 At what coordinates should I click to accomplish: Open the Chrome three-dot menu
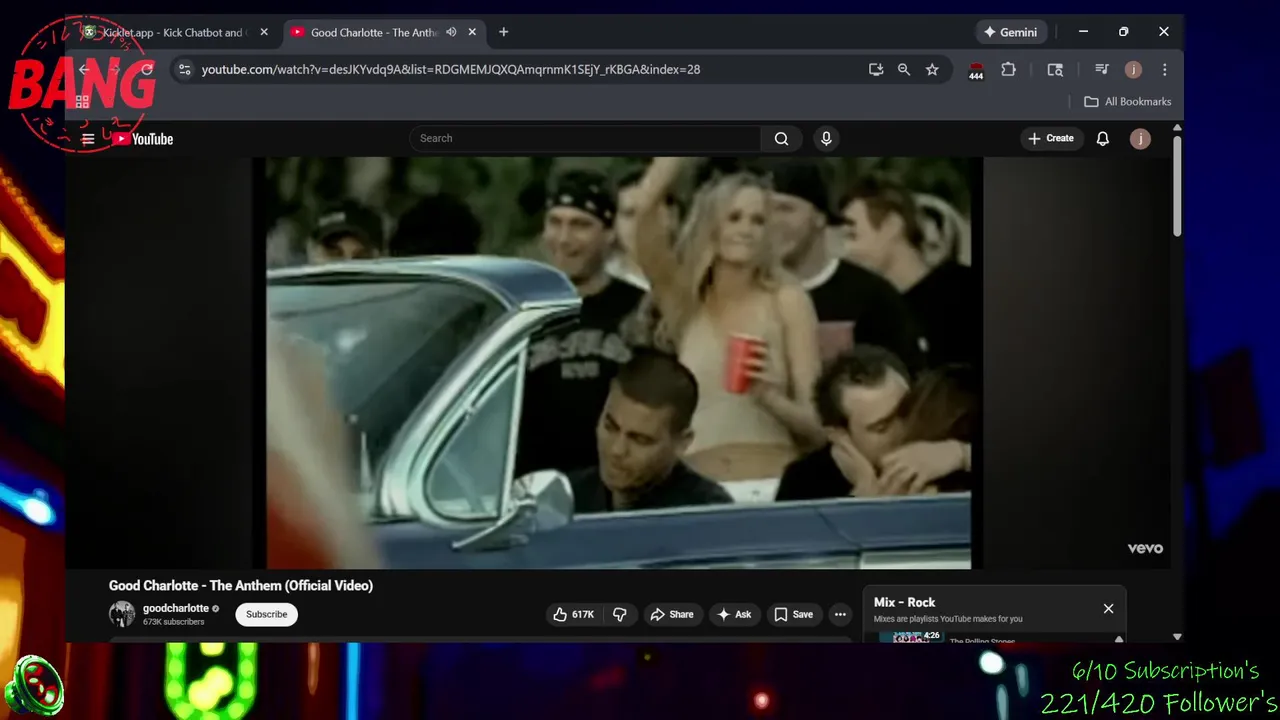pyautogui.click(x=1164, y=69)
